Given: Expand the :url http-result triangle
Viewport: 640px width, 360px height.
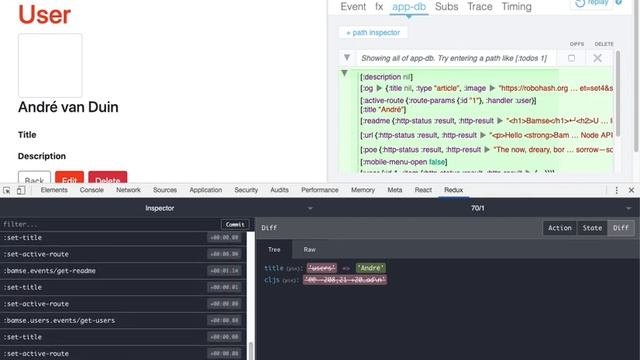Looking at the screenshot, I should coord(483,135).
